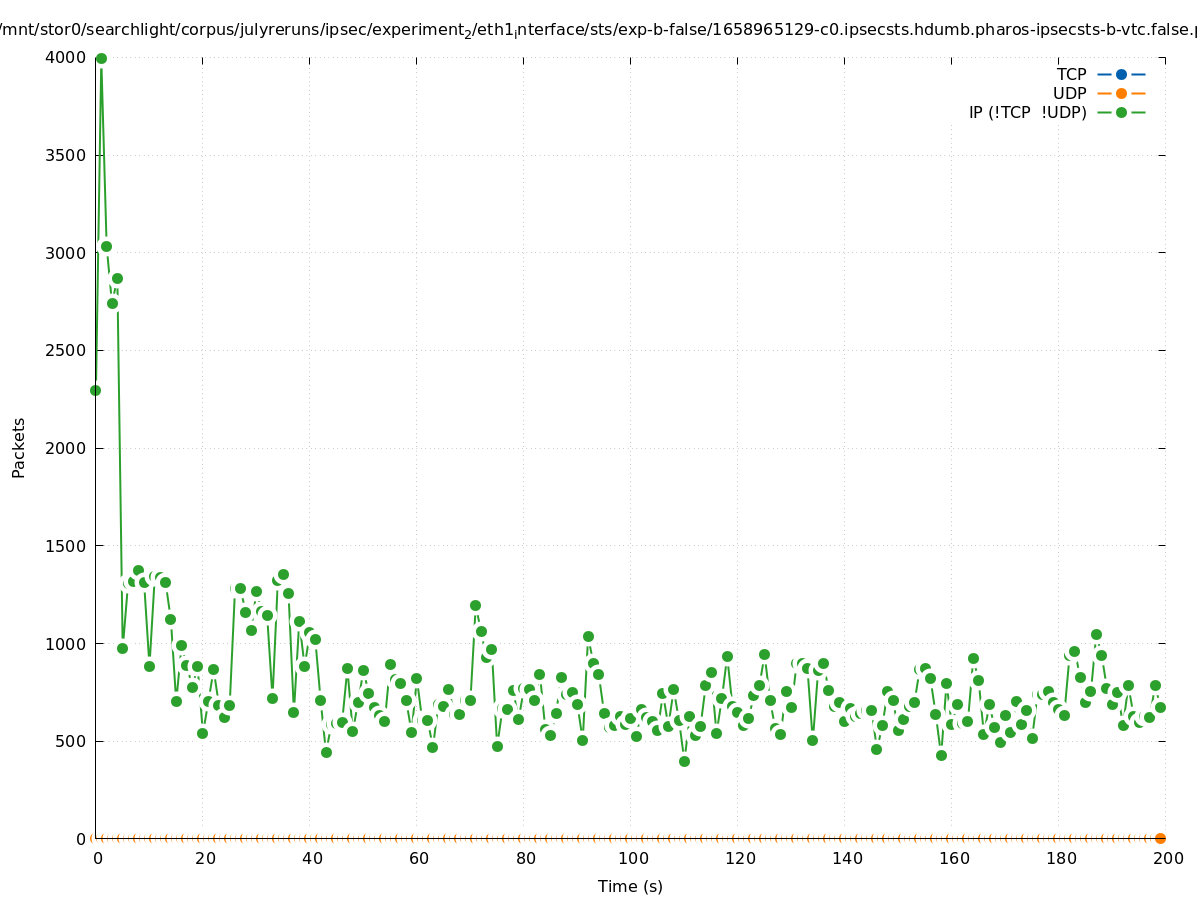This screenshot has height=900, width=1197.
Task: Click the 100 x-axis tick label
Action: [632, 858]
